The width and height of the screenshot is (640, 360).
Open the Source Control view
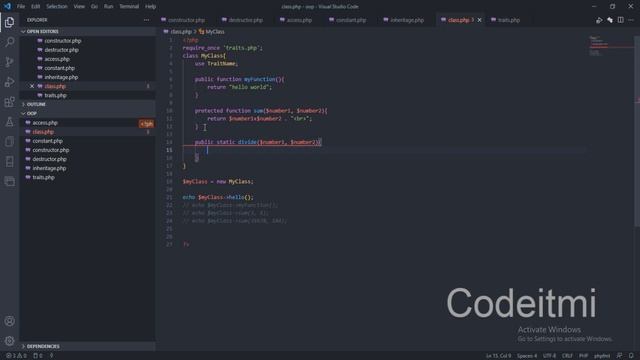9,62
